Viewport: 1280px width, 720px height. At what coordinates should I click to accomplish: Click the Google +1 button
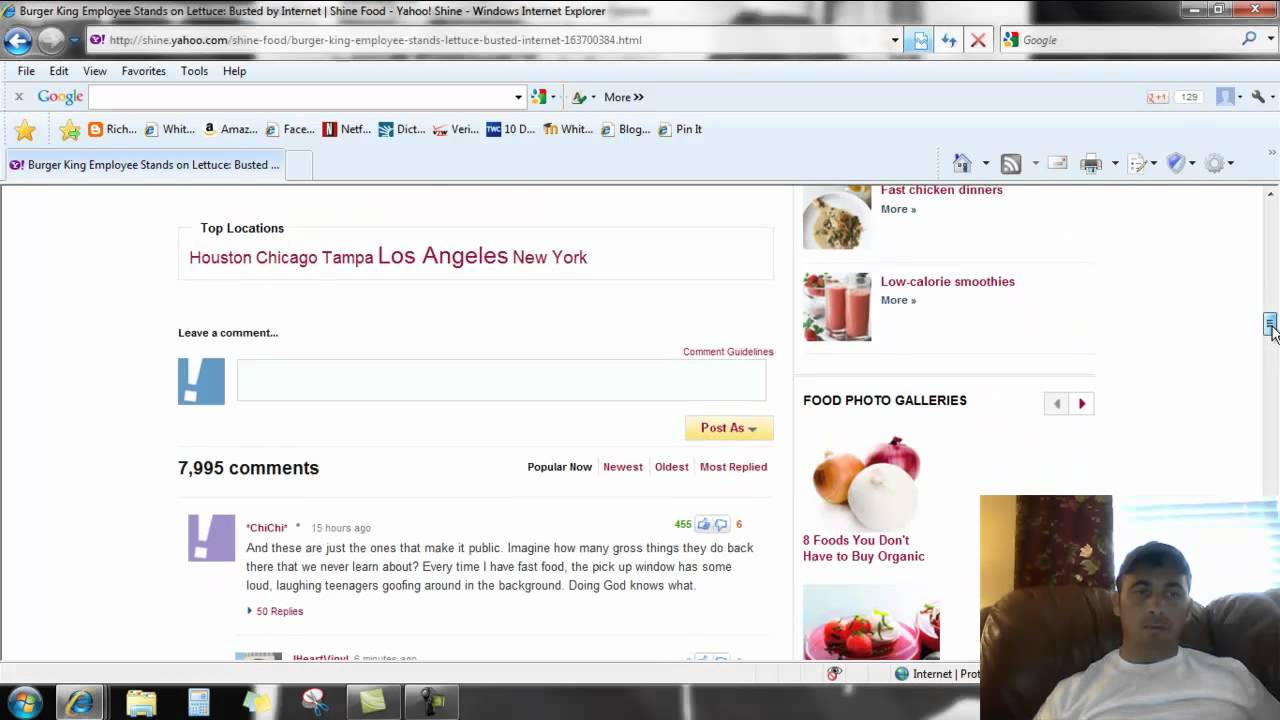[x=1157, y=97]
